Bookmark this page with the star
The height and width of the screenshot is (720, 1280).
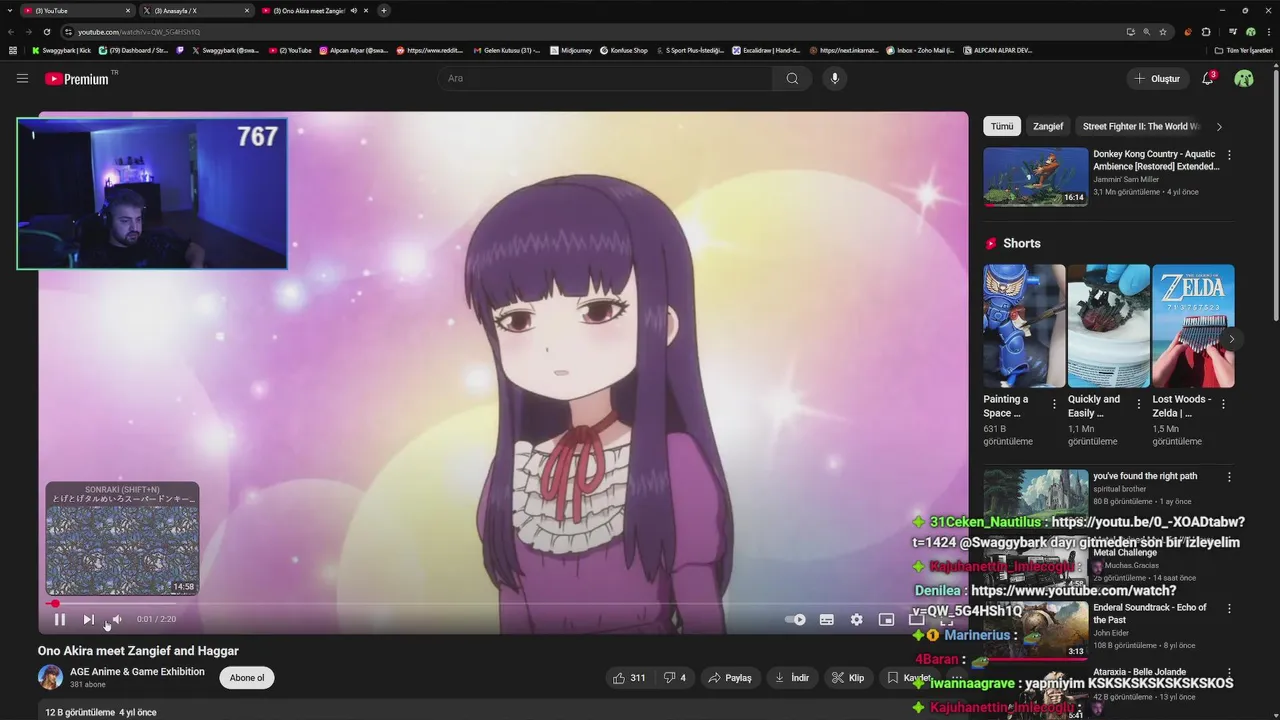pos(1163,31)
